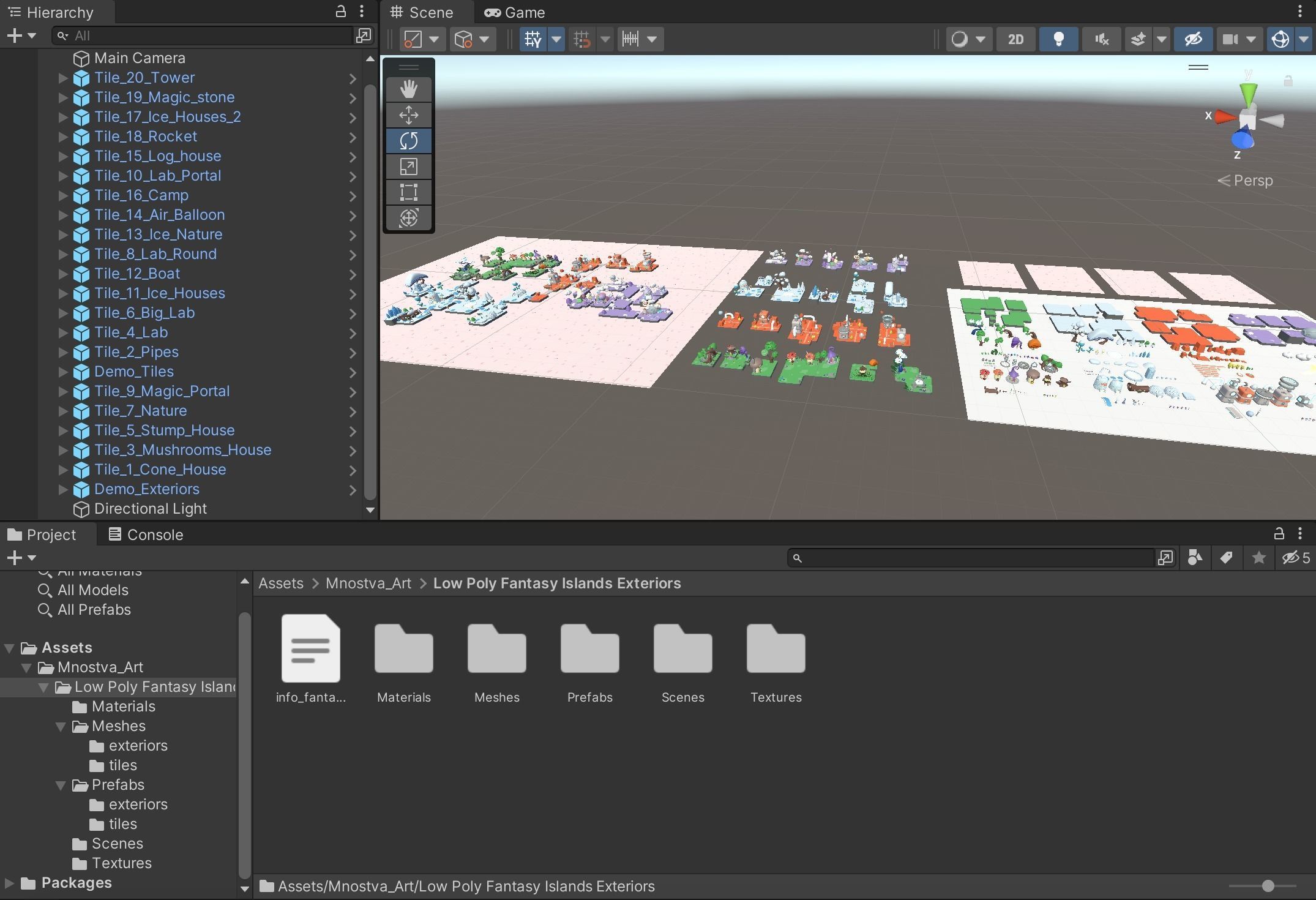Toggle 2D view mode

pyautogui.click(x=1015, y=39)
